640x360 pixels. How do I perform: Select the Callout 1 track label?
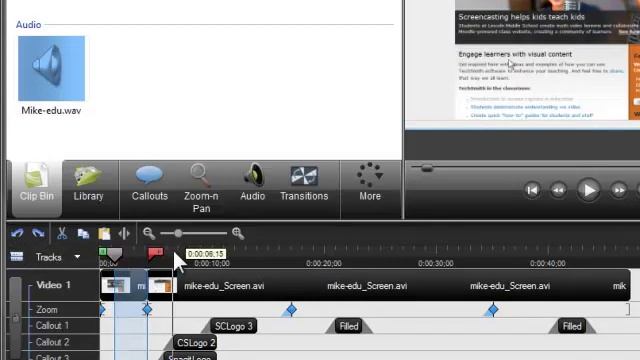click(x=52, y=326)
